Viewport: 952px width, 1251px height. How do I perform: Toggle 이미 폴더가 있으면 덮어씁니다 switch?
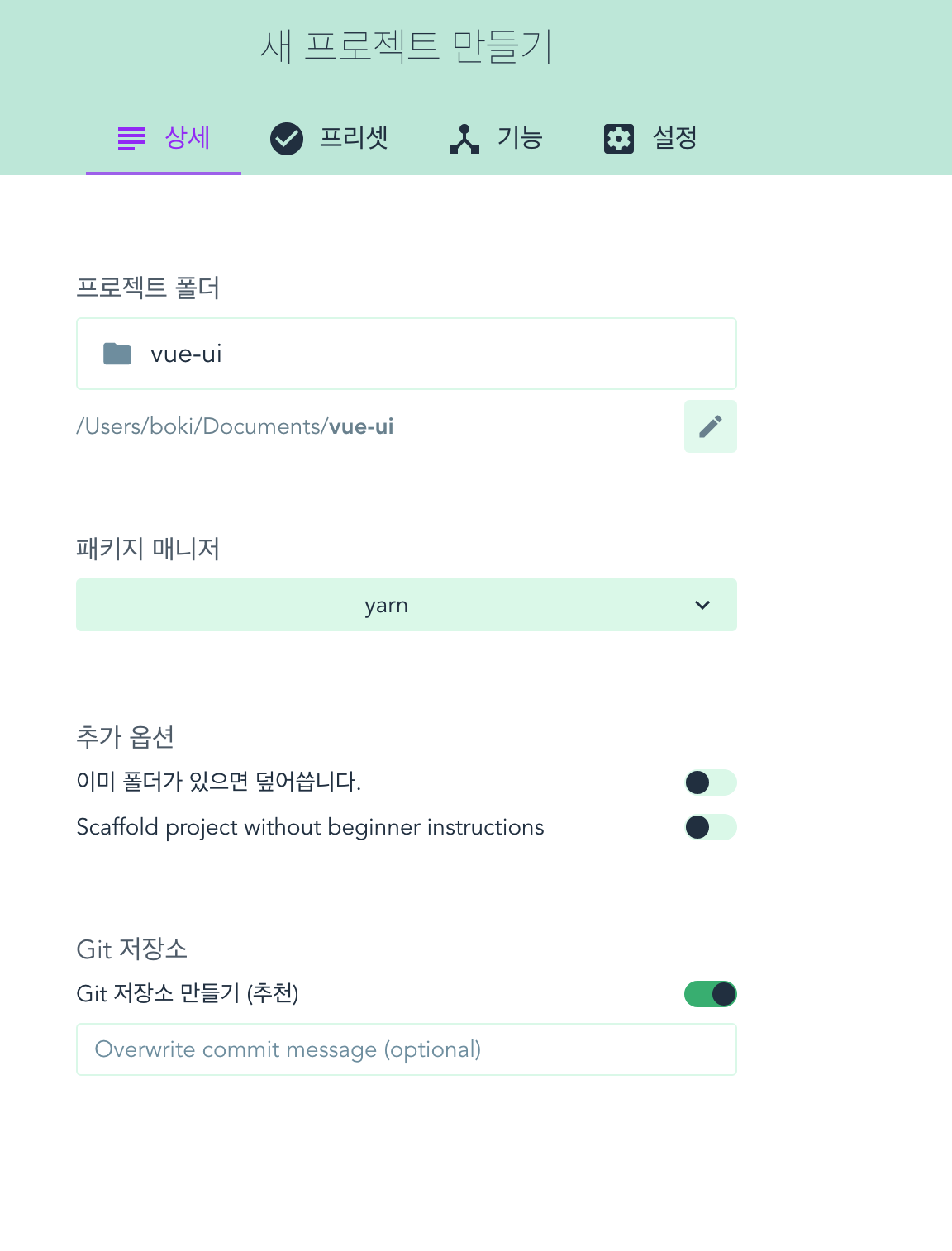(711, 782)
